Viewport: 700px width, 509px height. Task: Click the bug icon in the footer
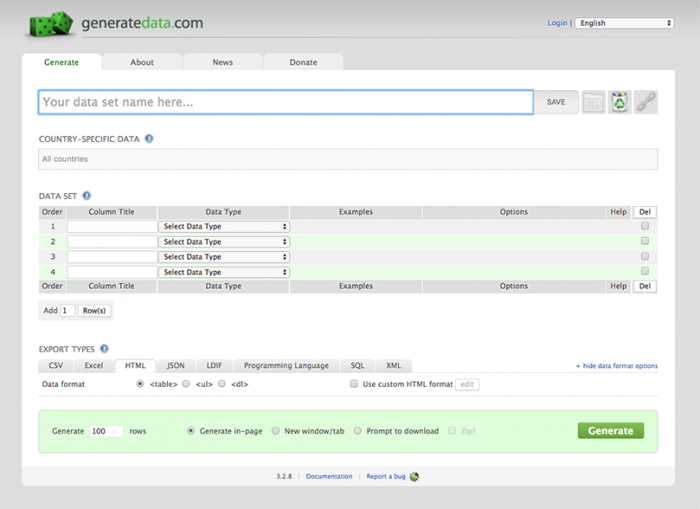pos(414,476)
